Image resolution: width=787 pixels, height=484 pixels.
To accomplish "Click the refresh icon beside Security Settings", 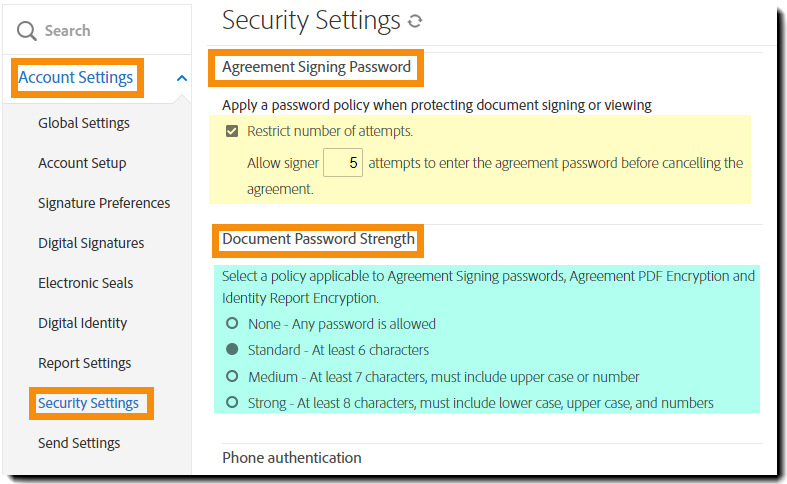I will pos(415,21).
